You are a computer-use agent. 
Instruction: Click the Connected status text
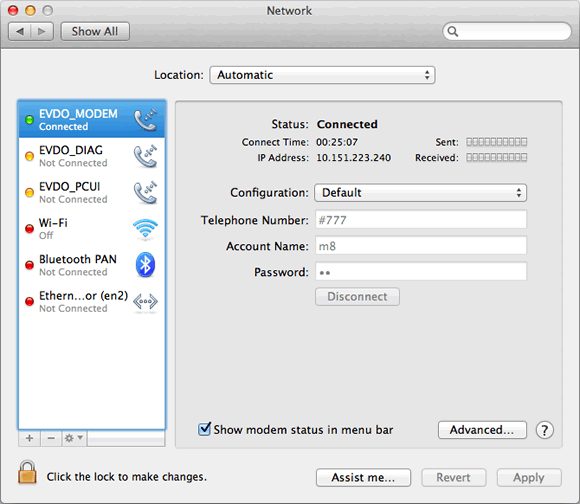(x=347, y=124)
